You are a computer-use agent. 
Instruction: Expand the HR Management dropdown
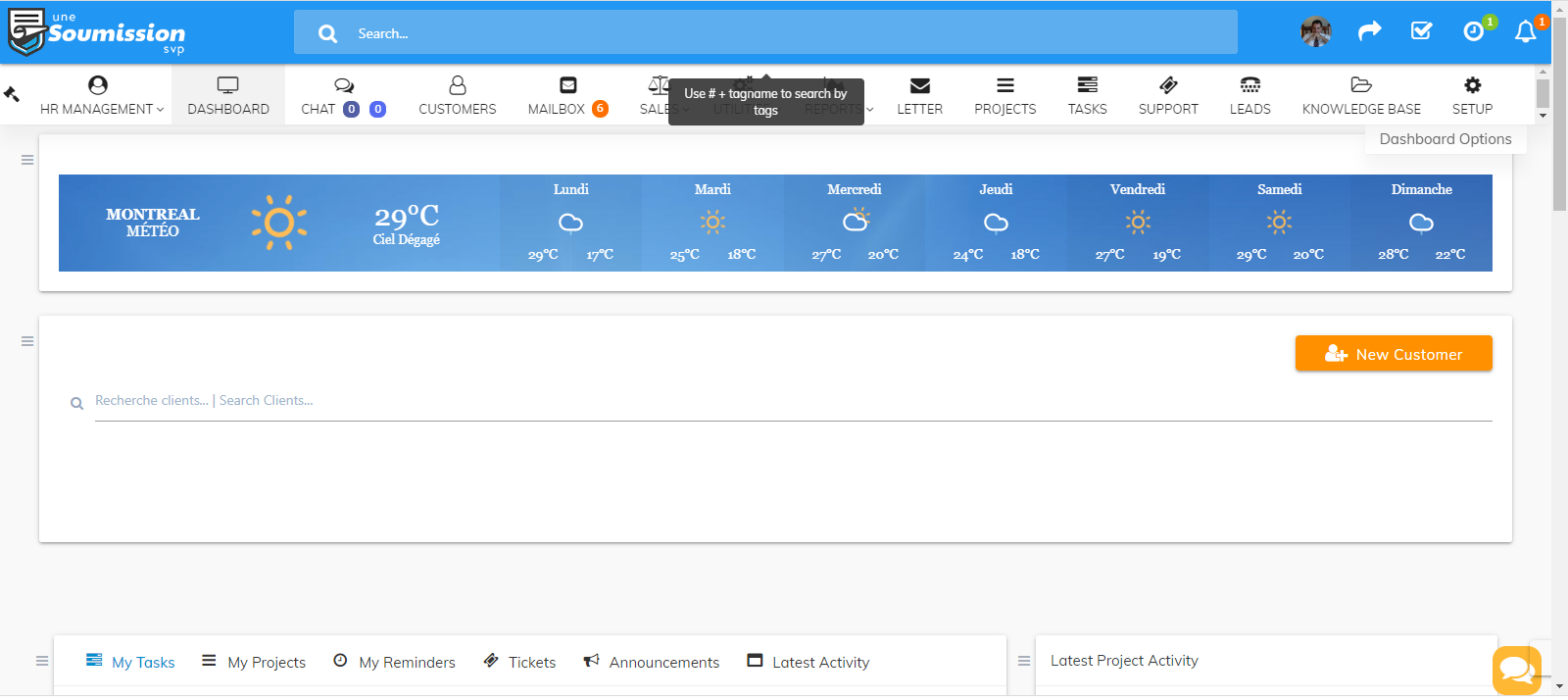coord(101,95)
